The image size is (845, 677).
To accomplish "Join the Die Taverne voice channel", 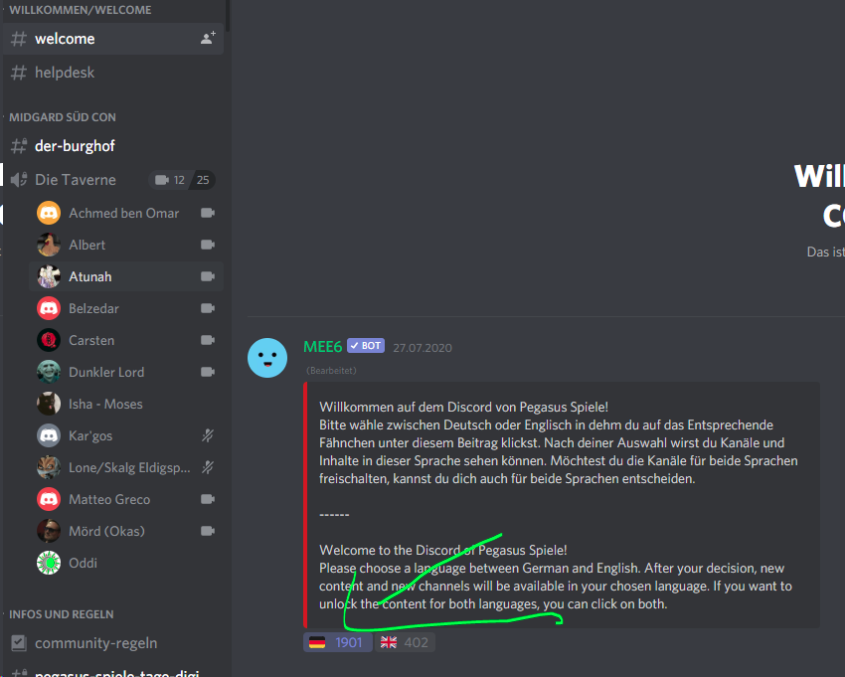I will click(x=76, y=180).
